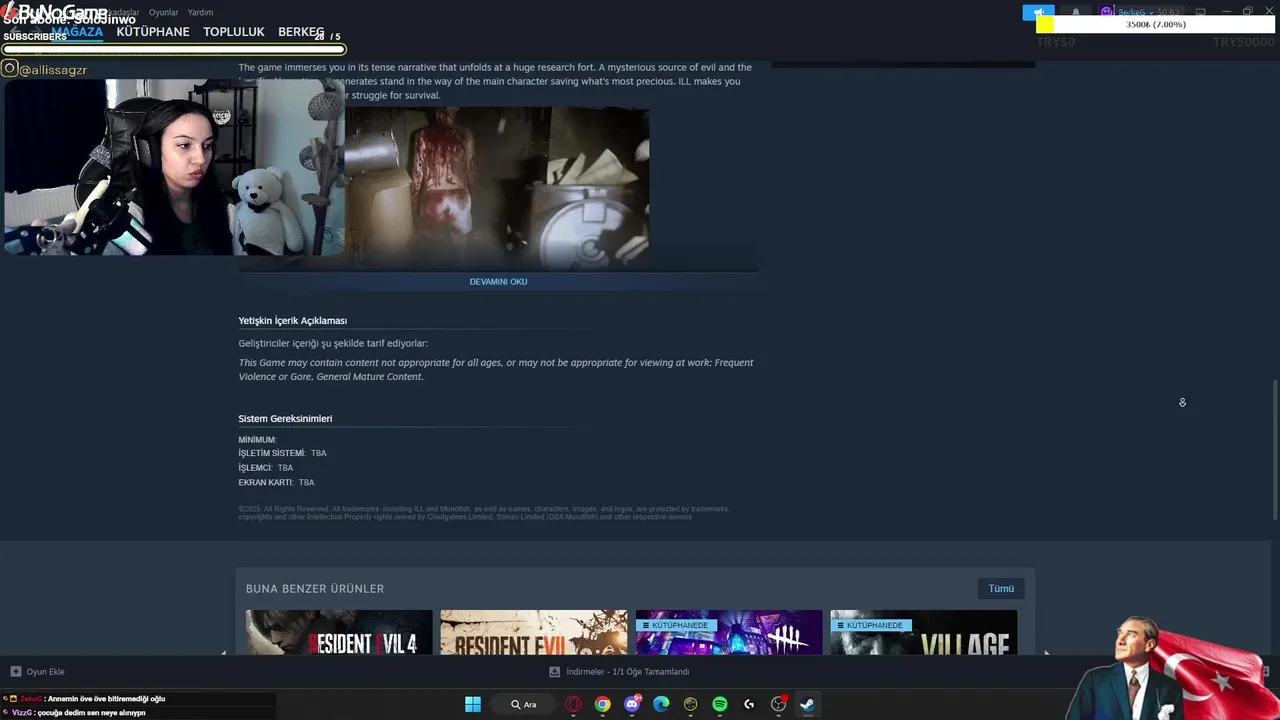Viewport: 1280px width, 720px height.
Task: Open the taskbar Ara search box
Action: pos(524,704)
